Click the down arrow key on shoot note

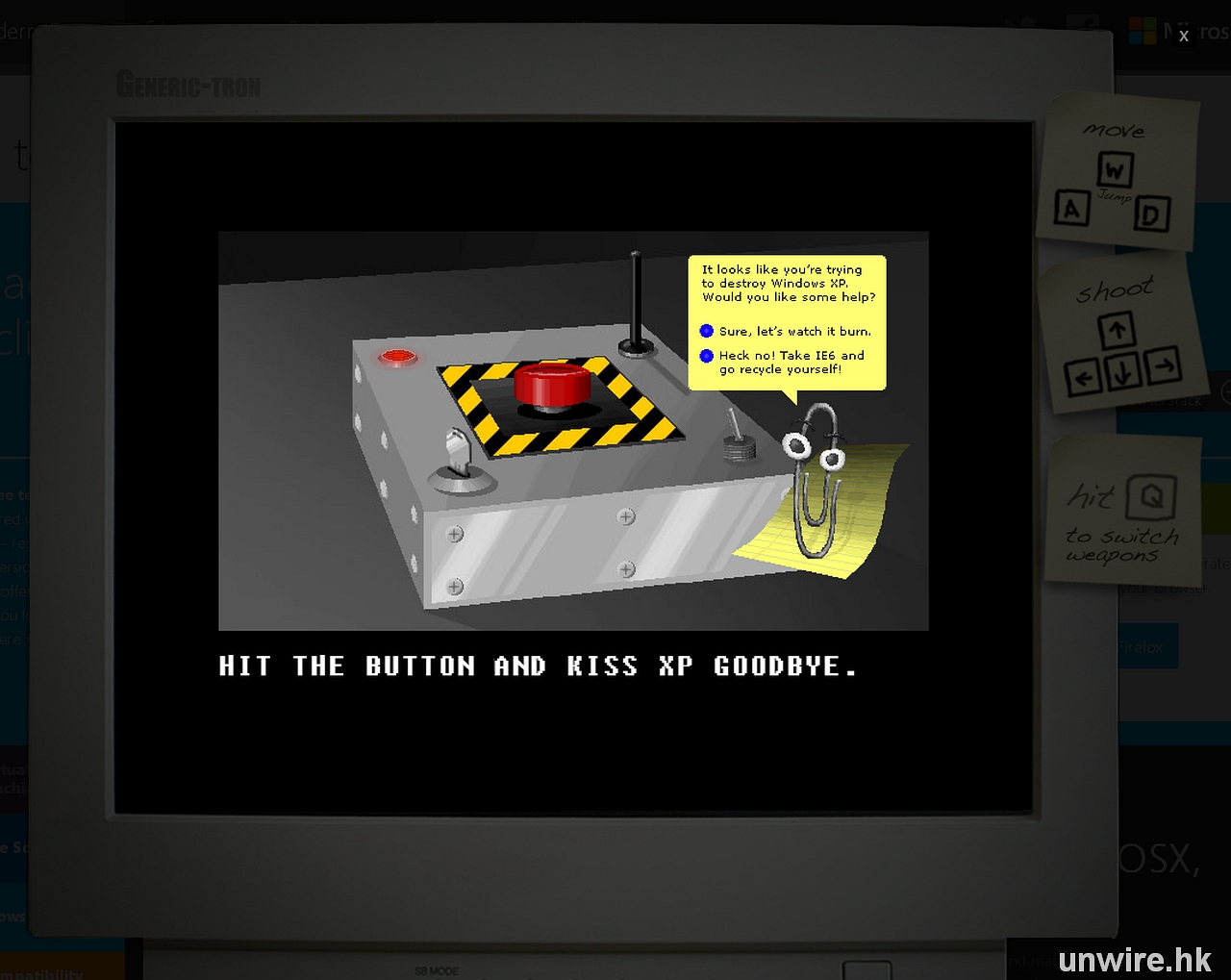point(1122,373)
